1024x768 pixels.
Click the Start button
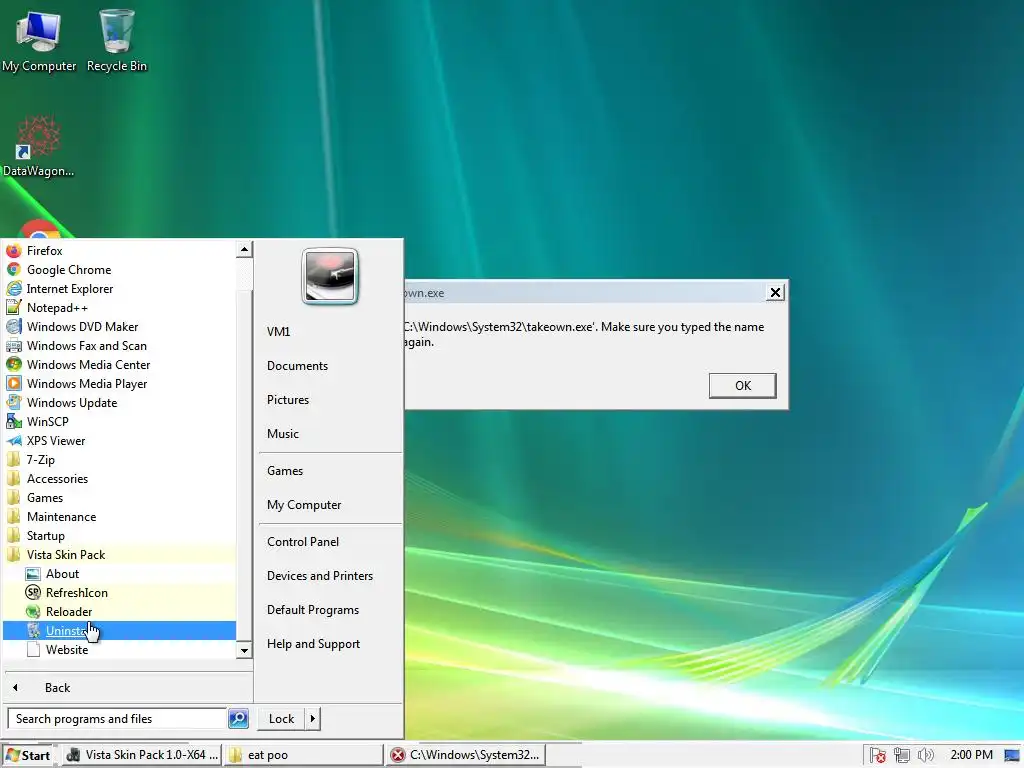click(x=28, y=755)
